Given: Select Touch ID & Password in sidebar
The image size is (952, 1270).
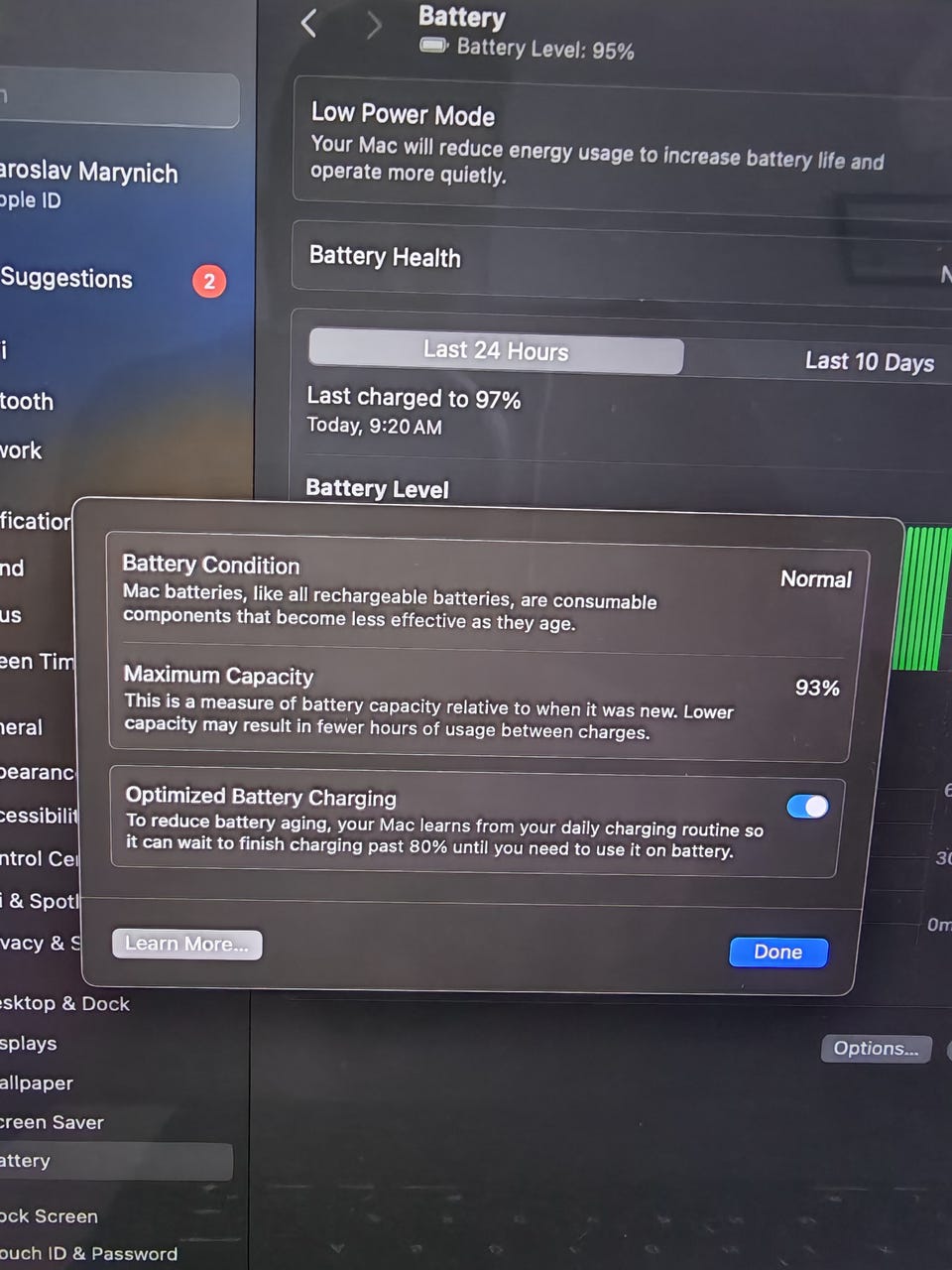Looking at the screenshot, I should 89,1254.
